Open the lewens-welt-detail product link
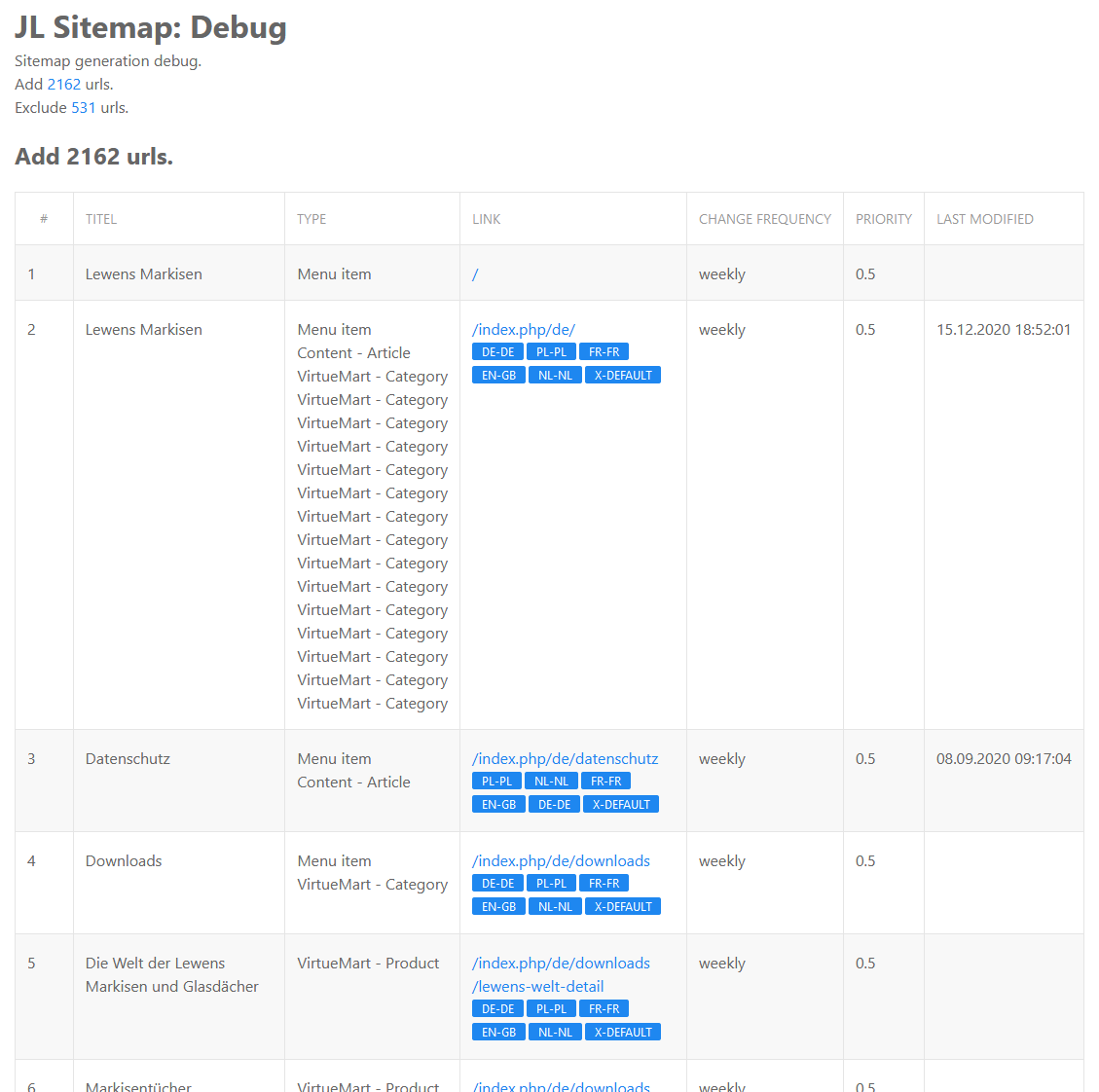 coord(537,987)
